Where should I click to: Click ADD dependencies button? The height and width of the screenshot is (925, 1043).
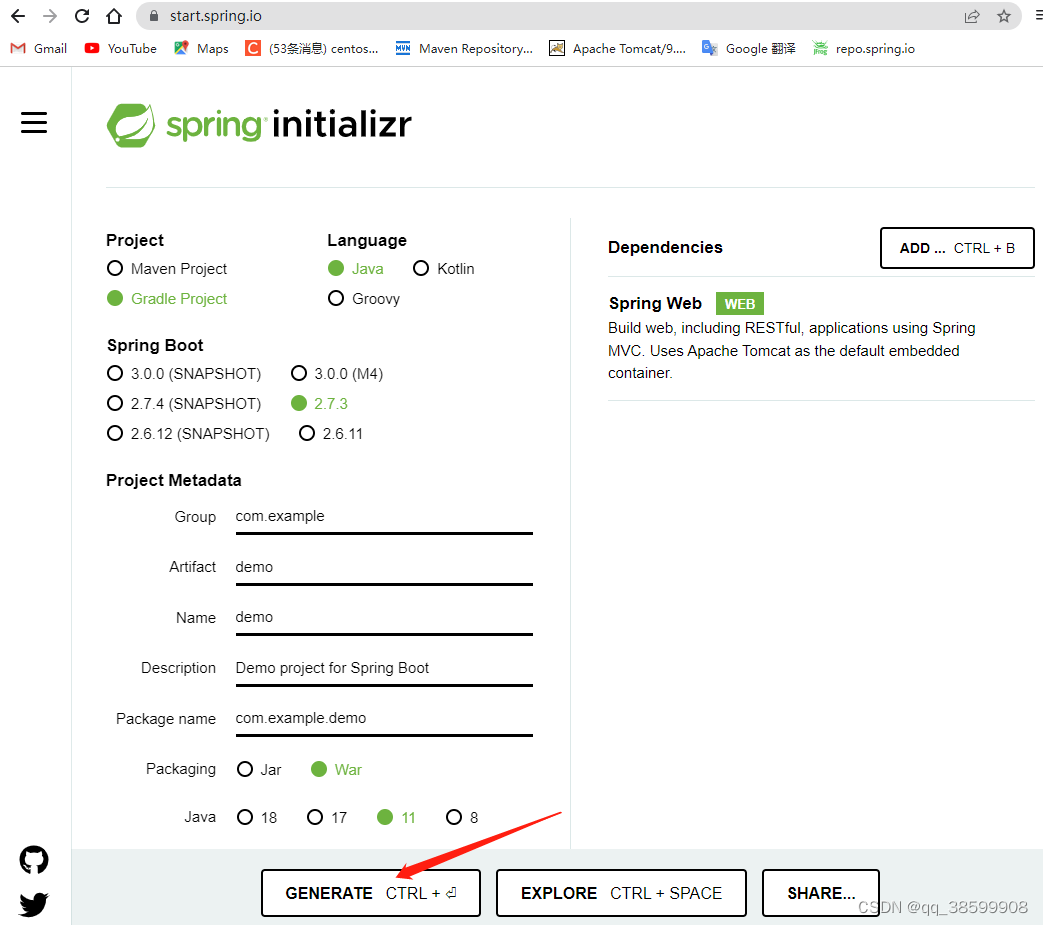957,248
